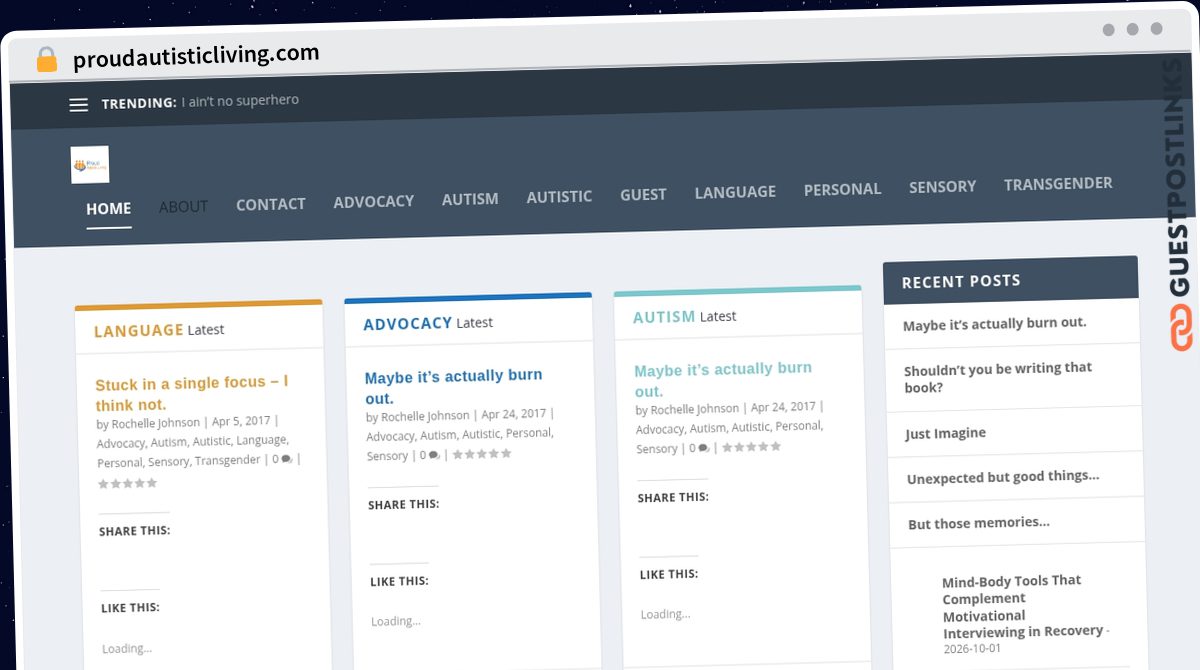Open the ADVOCACY menu item
This screenshot has height=670, width=1200.
coord(373,201)
